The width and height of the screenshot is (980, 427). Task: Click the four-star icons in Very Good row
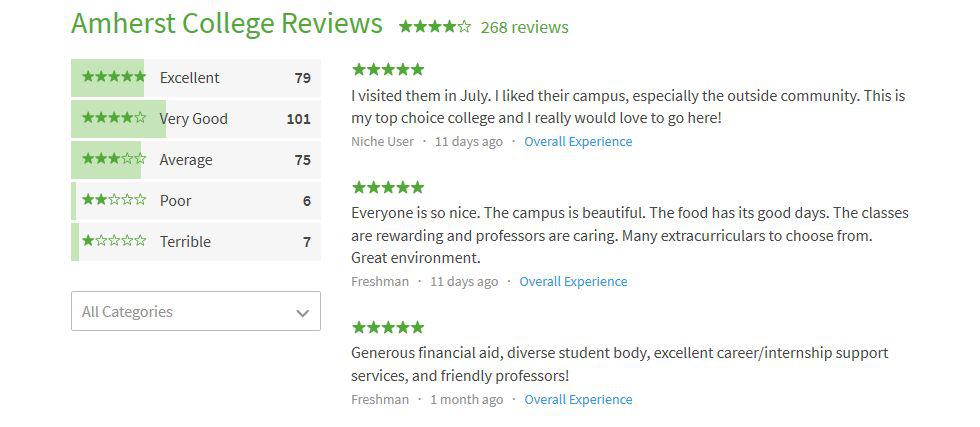point(113,118)
